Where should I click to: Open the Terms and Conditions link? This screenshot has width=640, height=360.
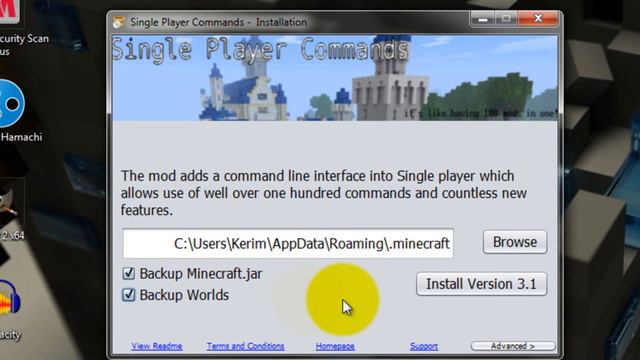point(245,346)
